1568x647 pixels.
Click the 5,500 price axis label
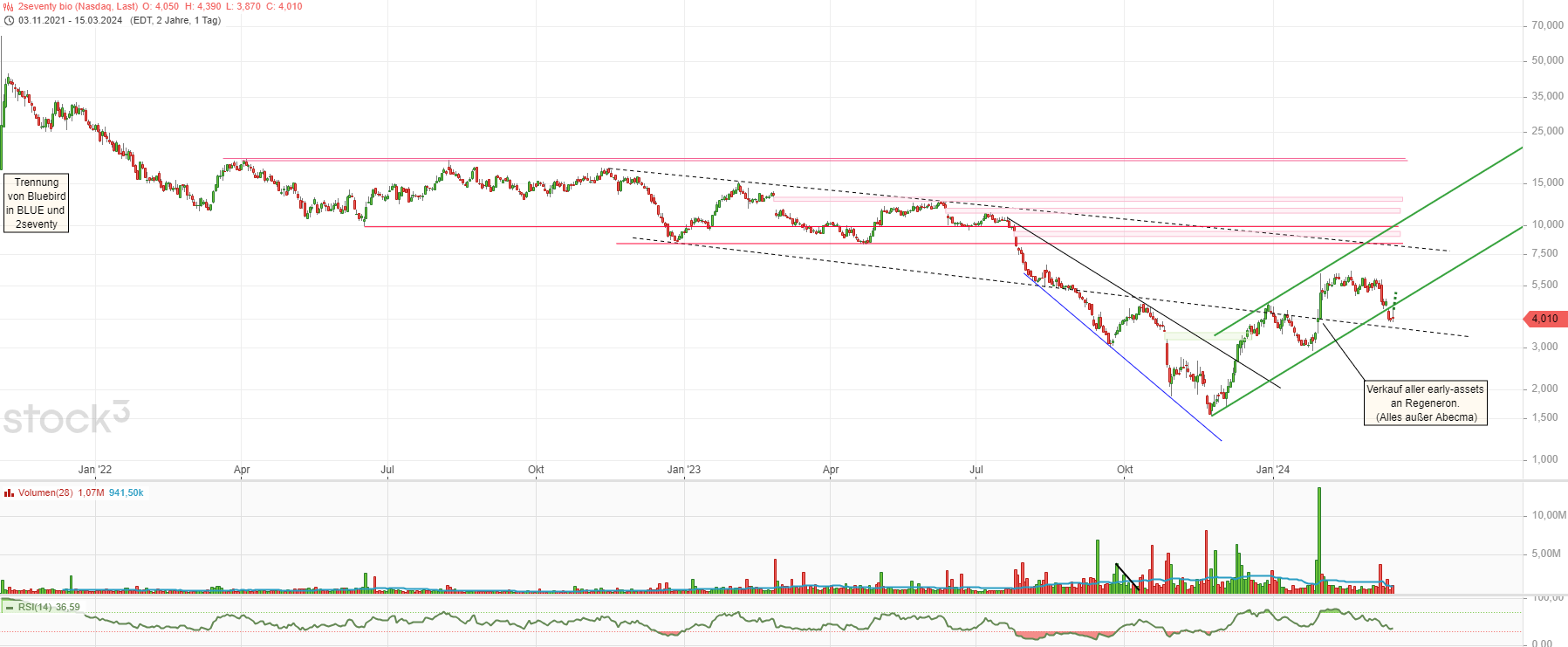[1545, 285]
